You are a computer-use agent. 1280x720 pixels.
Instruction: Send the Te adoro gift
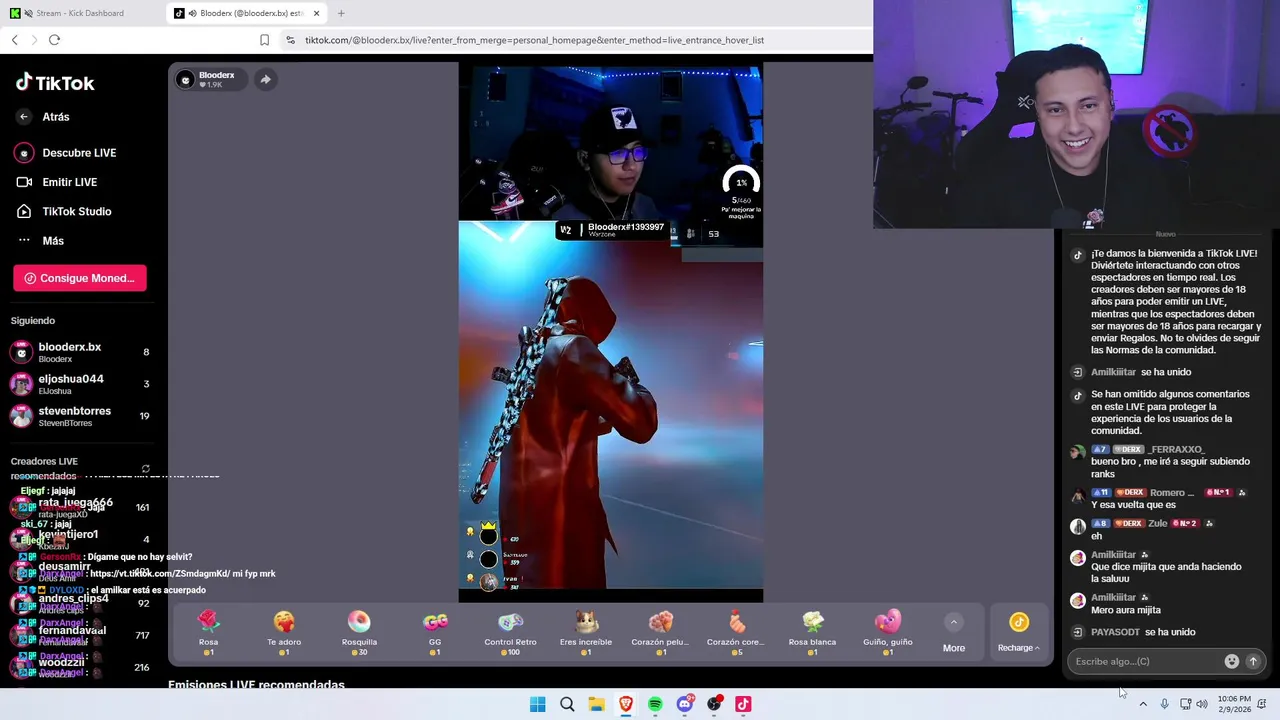coord(284,632)
